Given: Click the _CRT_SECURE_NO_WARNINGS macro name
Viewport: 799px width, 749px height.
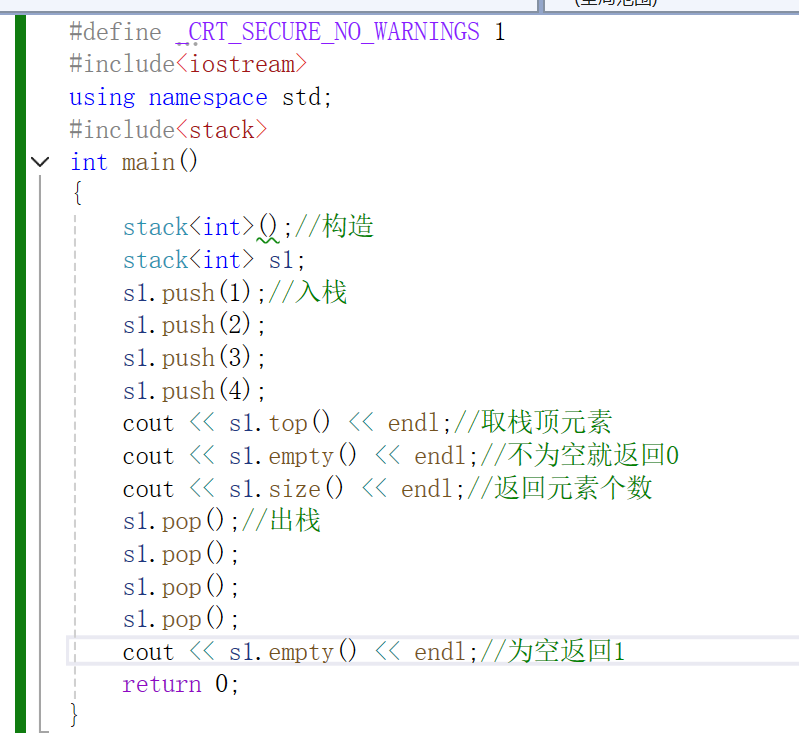Looking at the screenshot, I should [327, 32].
